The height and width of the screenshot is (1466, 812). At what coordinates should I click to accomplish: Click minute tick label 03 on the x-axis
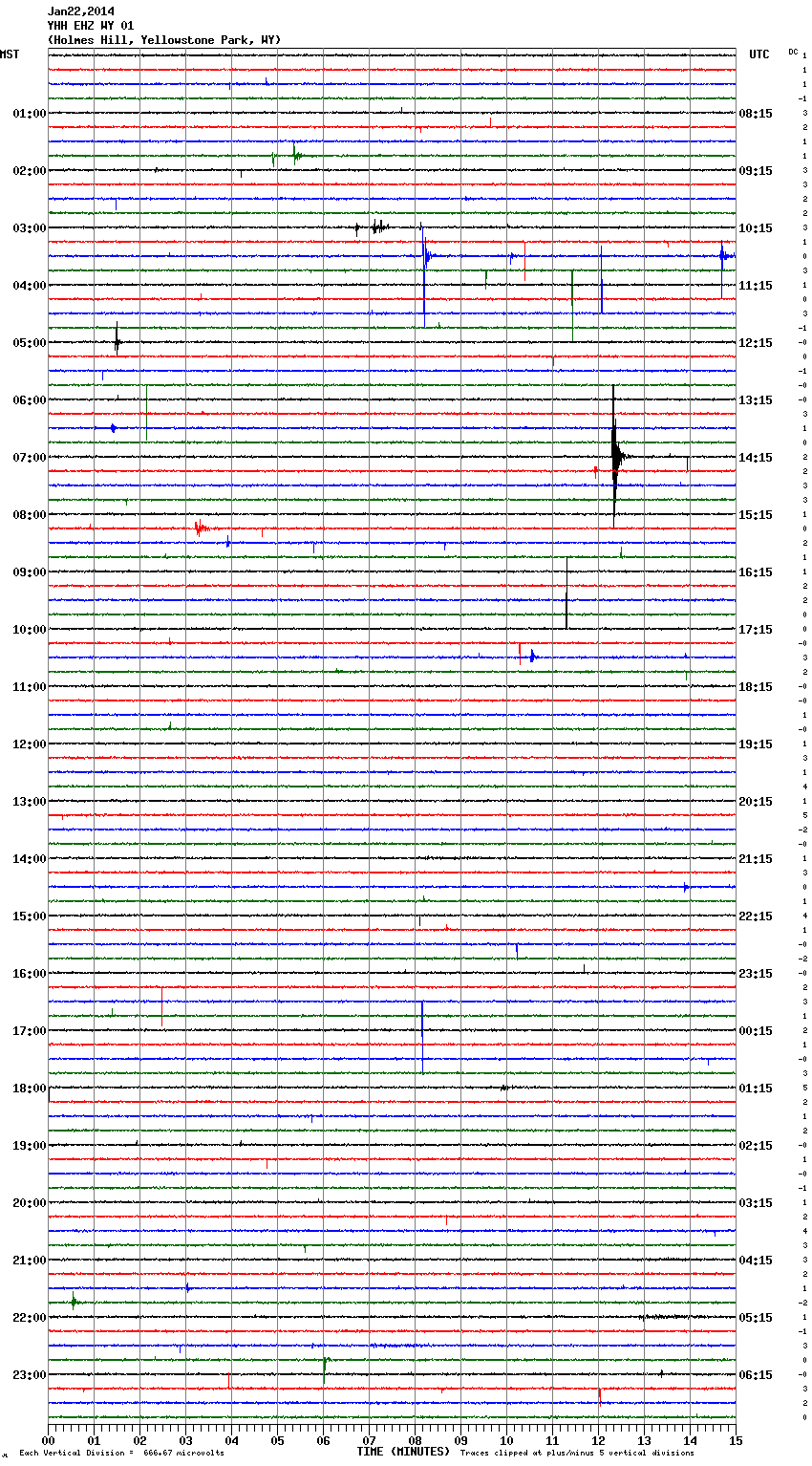pos(185,1441)
